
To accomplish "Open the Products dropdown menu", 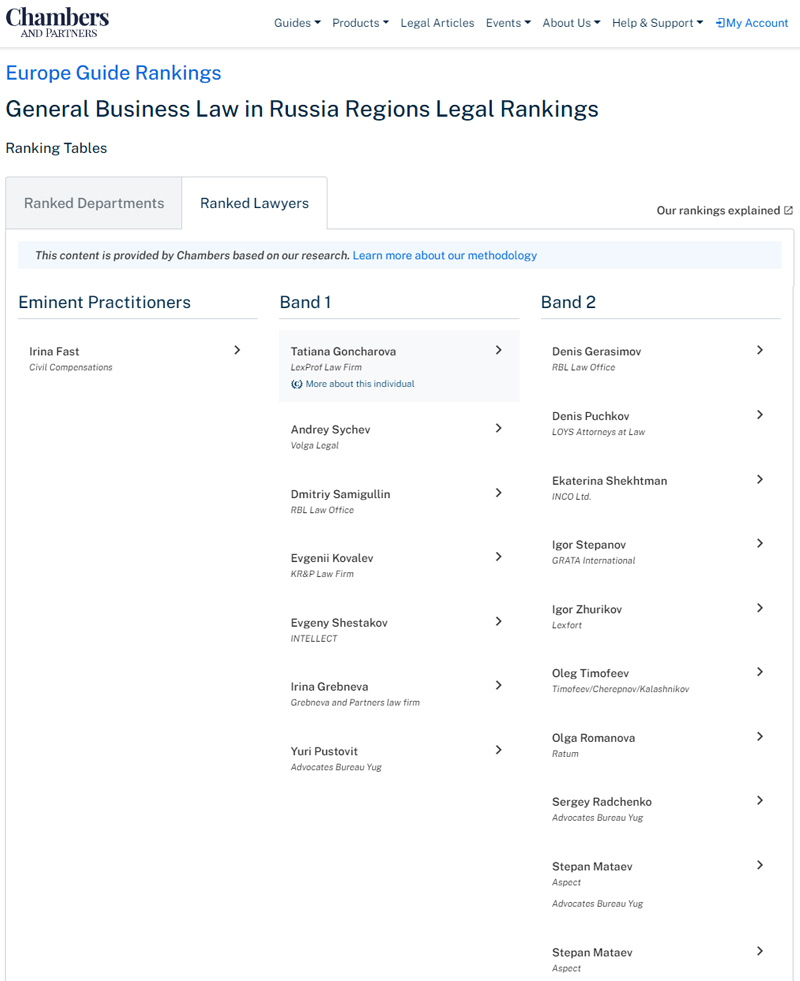I will click(x=360, y=23).
